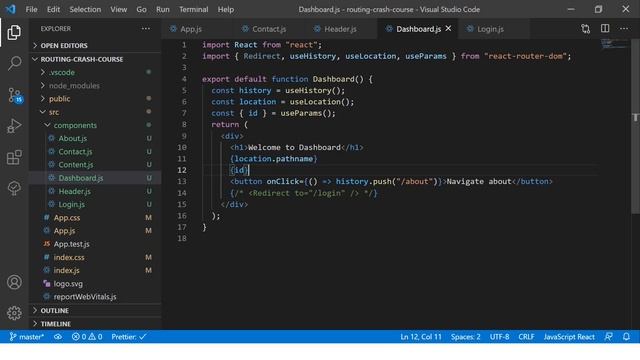Open the View menu
This screenshot has width=640, height=360.
pyautogui.click(x=118, y=9)
